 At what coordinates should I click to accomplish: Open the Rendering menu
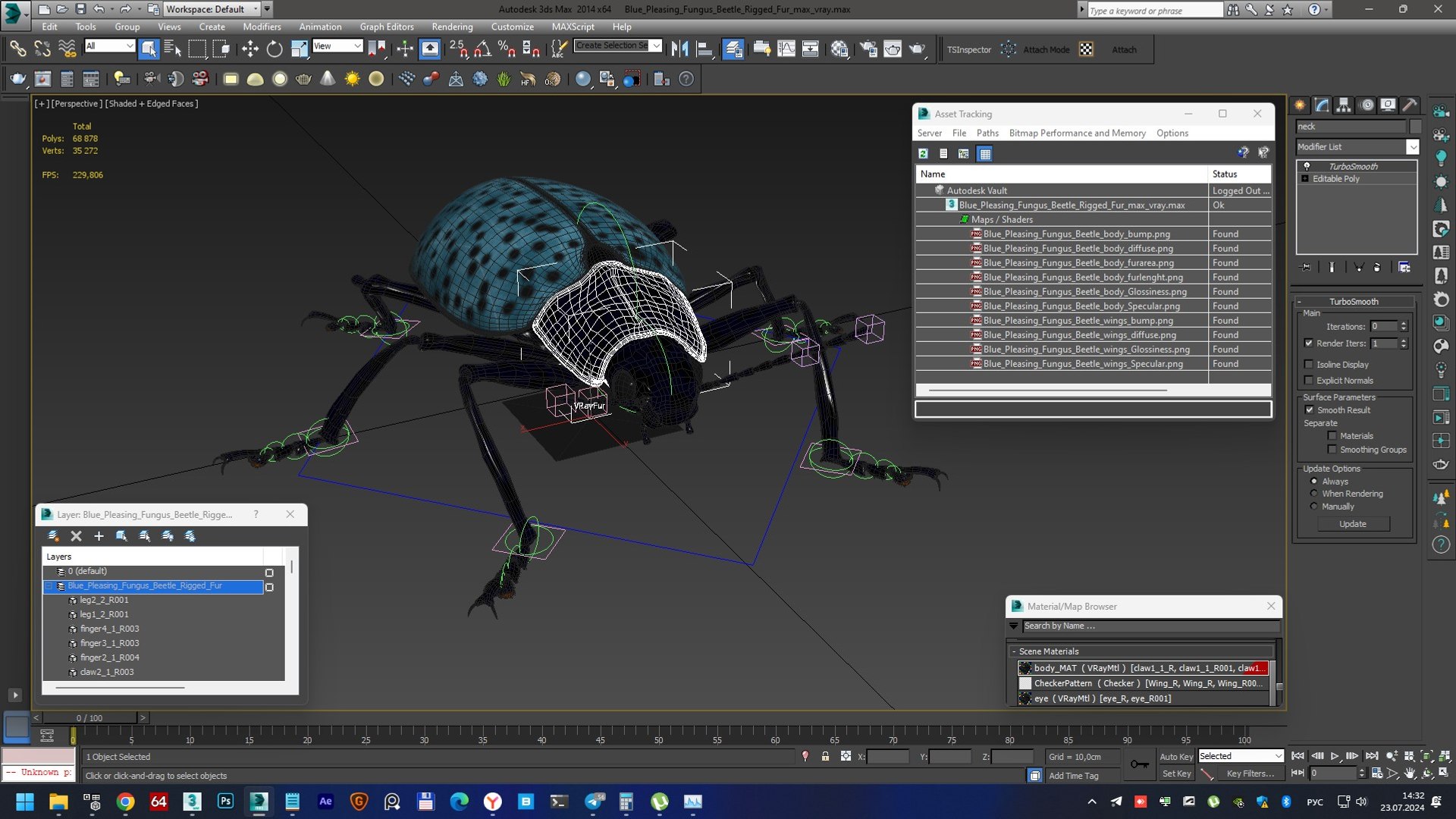[x=452, y=27]
